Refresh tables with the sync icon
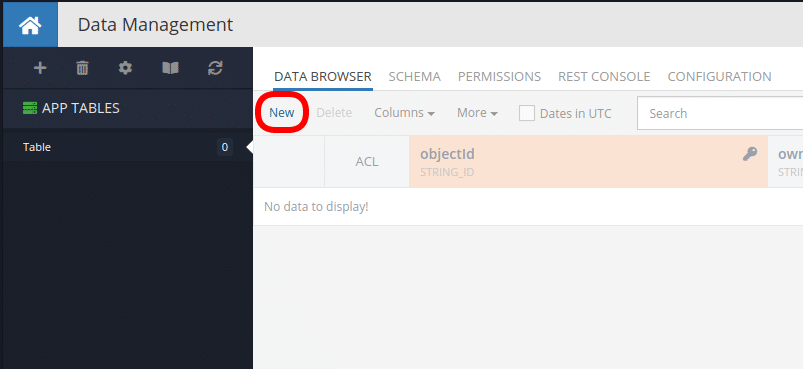This screenshot has width=803, height=369. (x=216, y=68)
